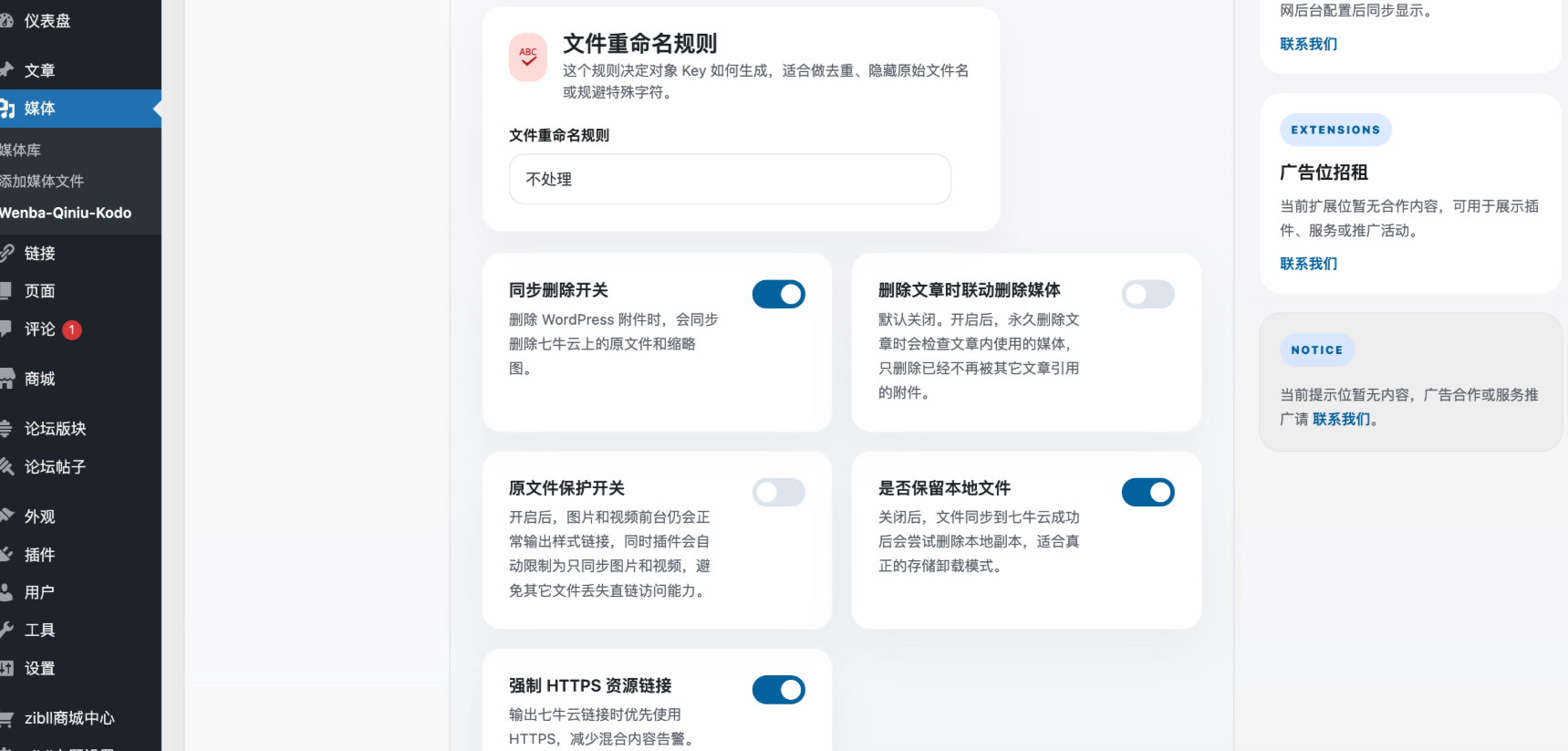The image size is (1568, 751).
Task: Turn on 原文件保护开关
Action: [x=779, y=492]
